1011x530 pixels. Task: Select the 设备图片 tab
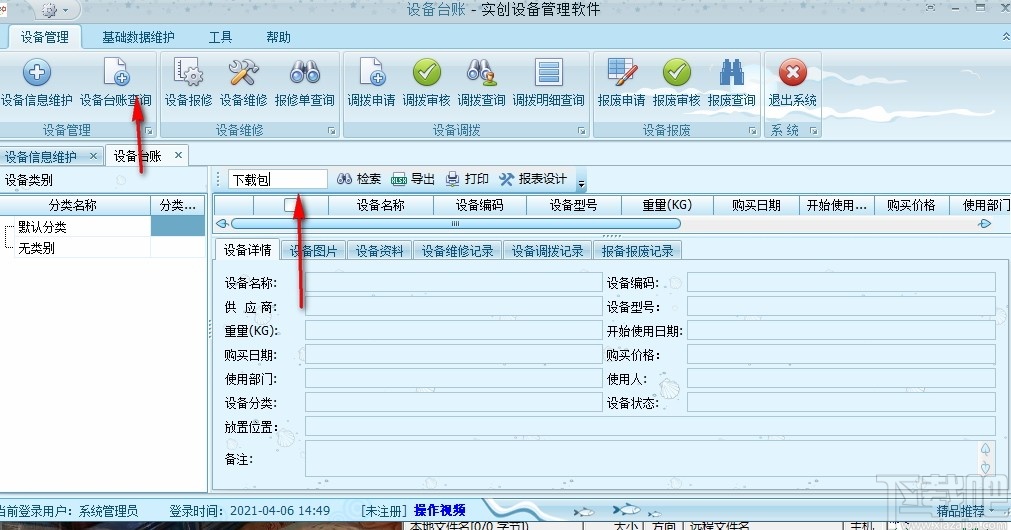pyautogui.click(x=313, y=251)
